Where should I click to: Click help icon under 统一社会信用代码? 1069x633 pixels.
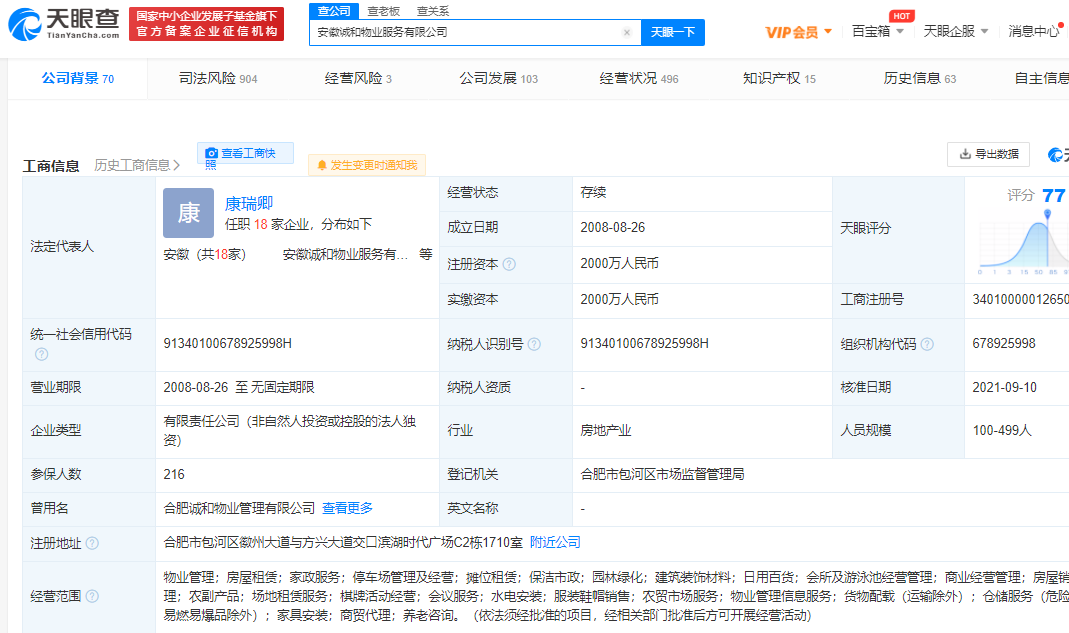(42, 354)
